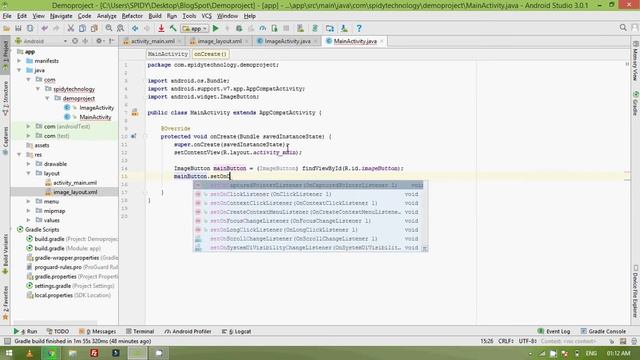Open build.gradle (Module: app)
640x360 pixels.
[67, 249]
